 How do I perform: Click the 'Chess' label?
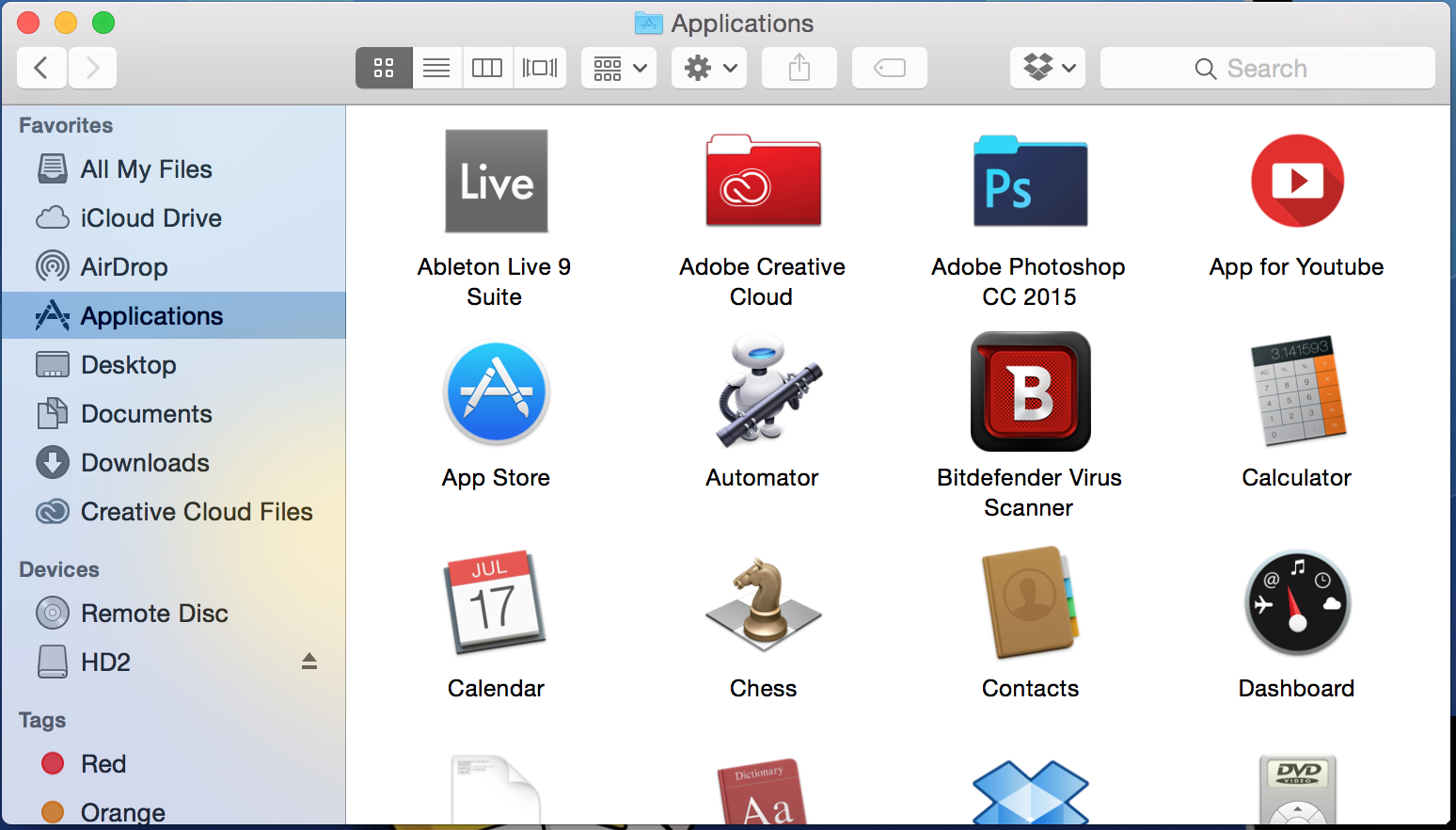pyautogui.click(x=763, y=688)
